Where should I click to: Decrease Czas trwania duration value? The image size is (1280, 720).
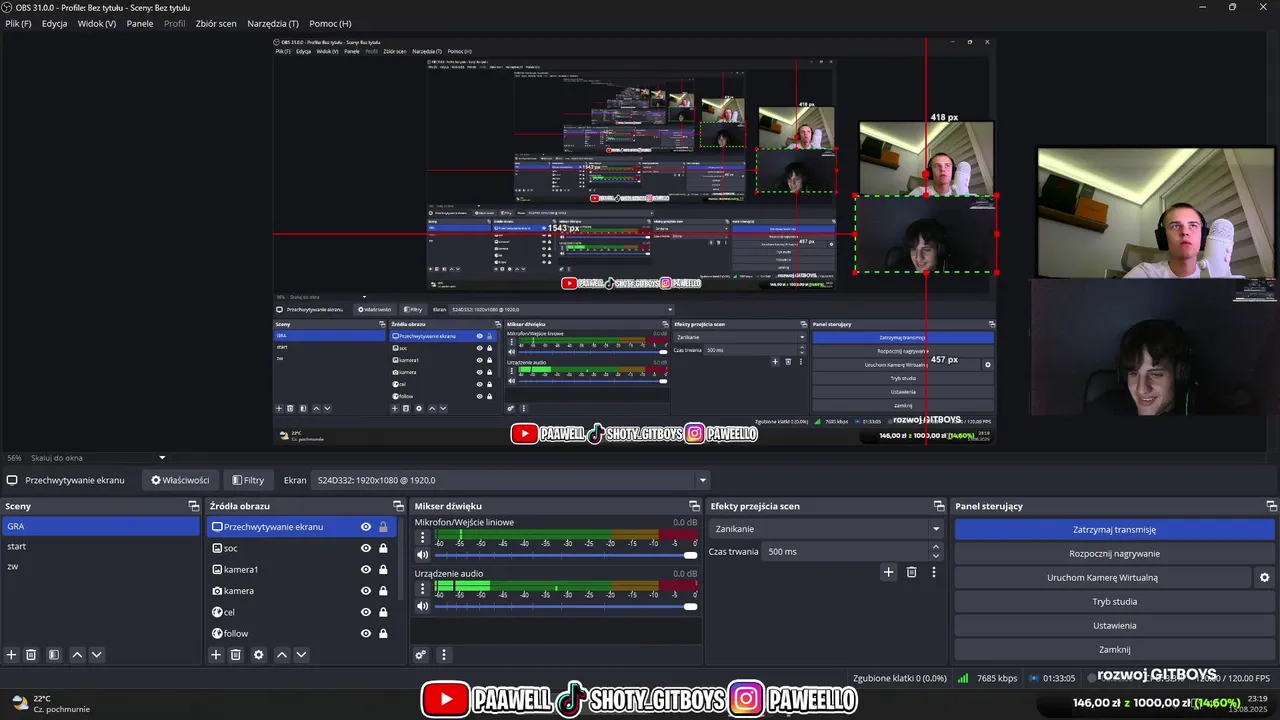click(936, 555)
